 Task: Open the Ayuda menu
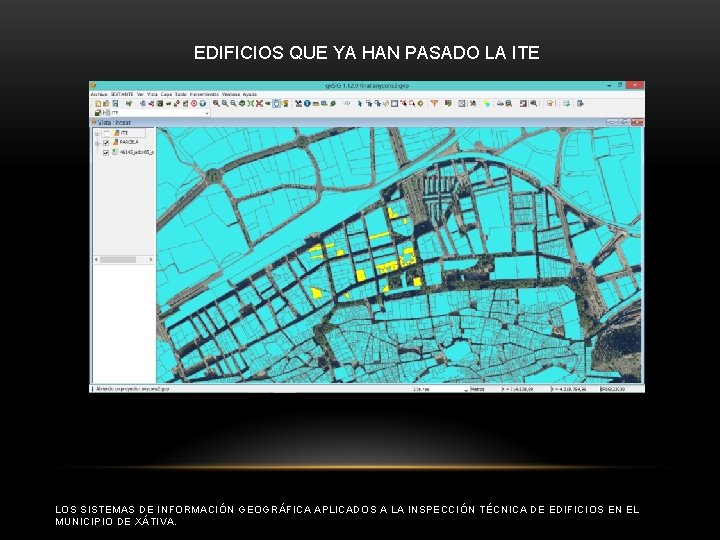[250, 94]
